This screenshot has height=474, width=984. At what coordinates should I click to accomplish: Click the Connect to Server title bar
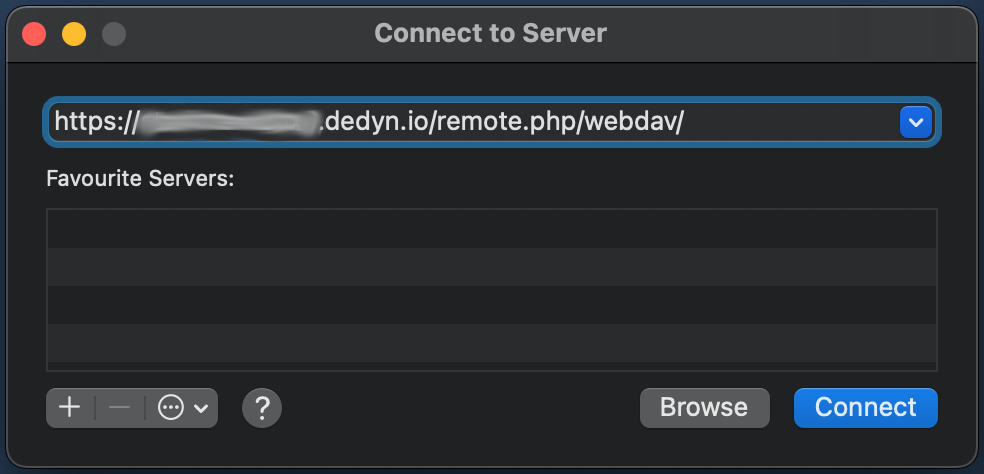click(x=491, y=33)
